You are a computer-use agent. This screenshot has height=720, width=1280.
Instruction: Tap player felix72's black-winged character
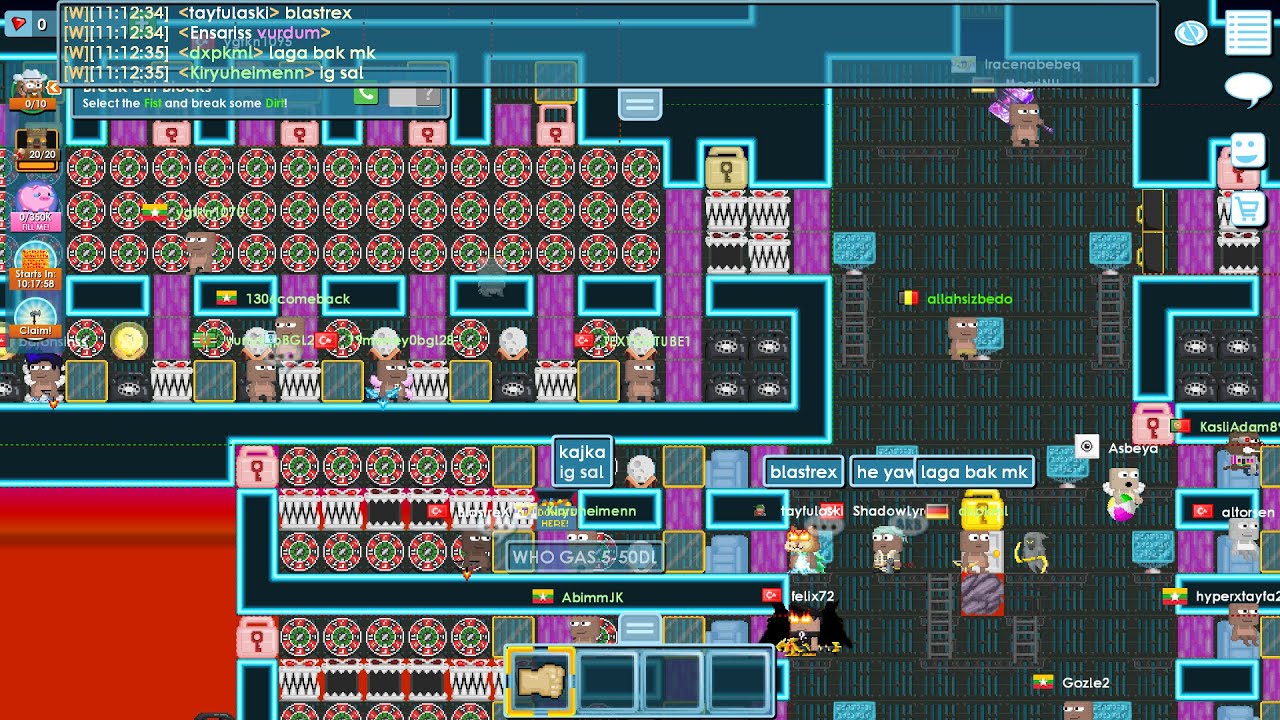pyautogui.click(x=805, y=632)
